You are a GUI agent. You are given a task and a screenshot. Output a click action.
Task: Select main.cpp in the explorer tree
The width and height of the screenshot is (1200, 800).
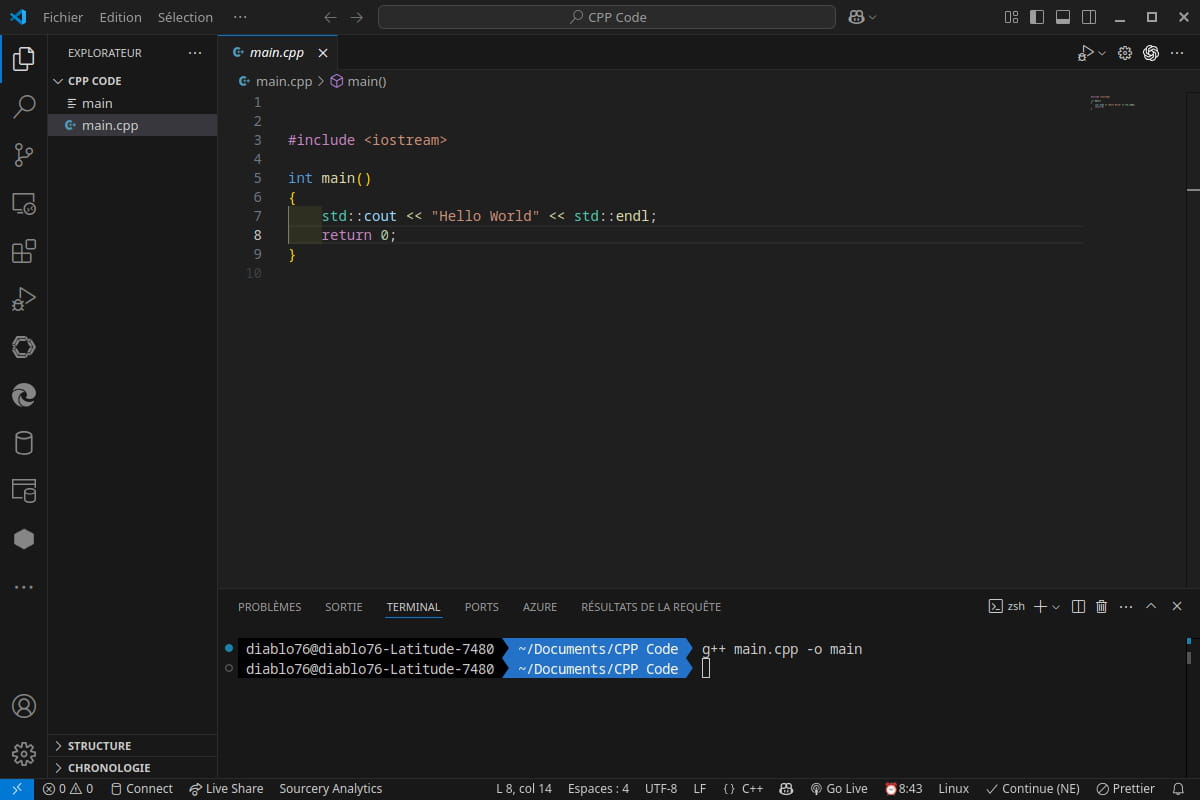(x=110, y=126)
